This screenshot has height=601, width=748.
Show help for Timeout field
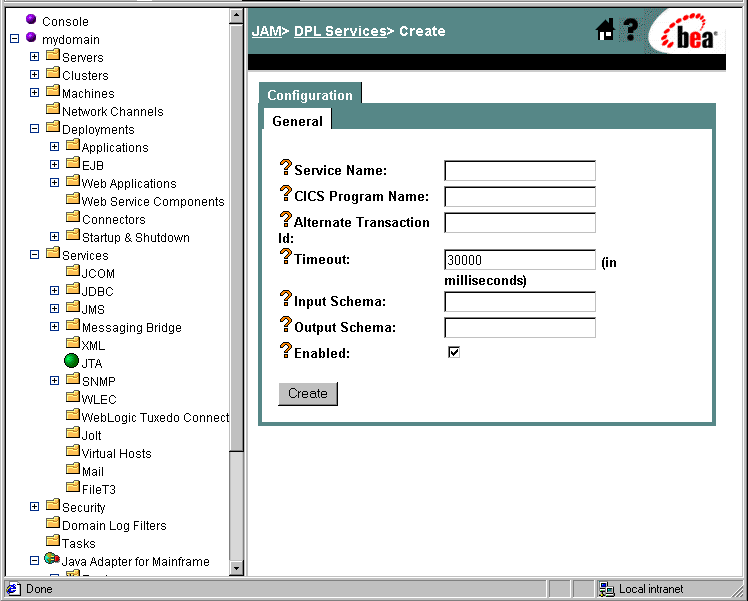pos(285,256)
